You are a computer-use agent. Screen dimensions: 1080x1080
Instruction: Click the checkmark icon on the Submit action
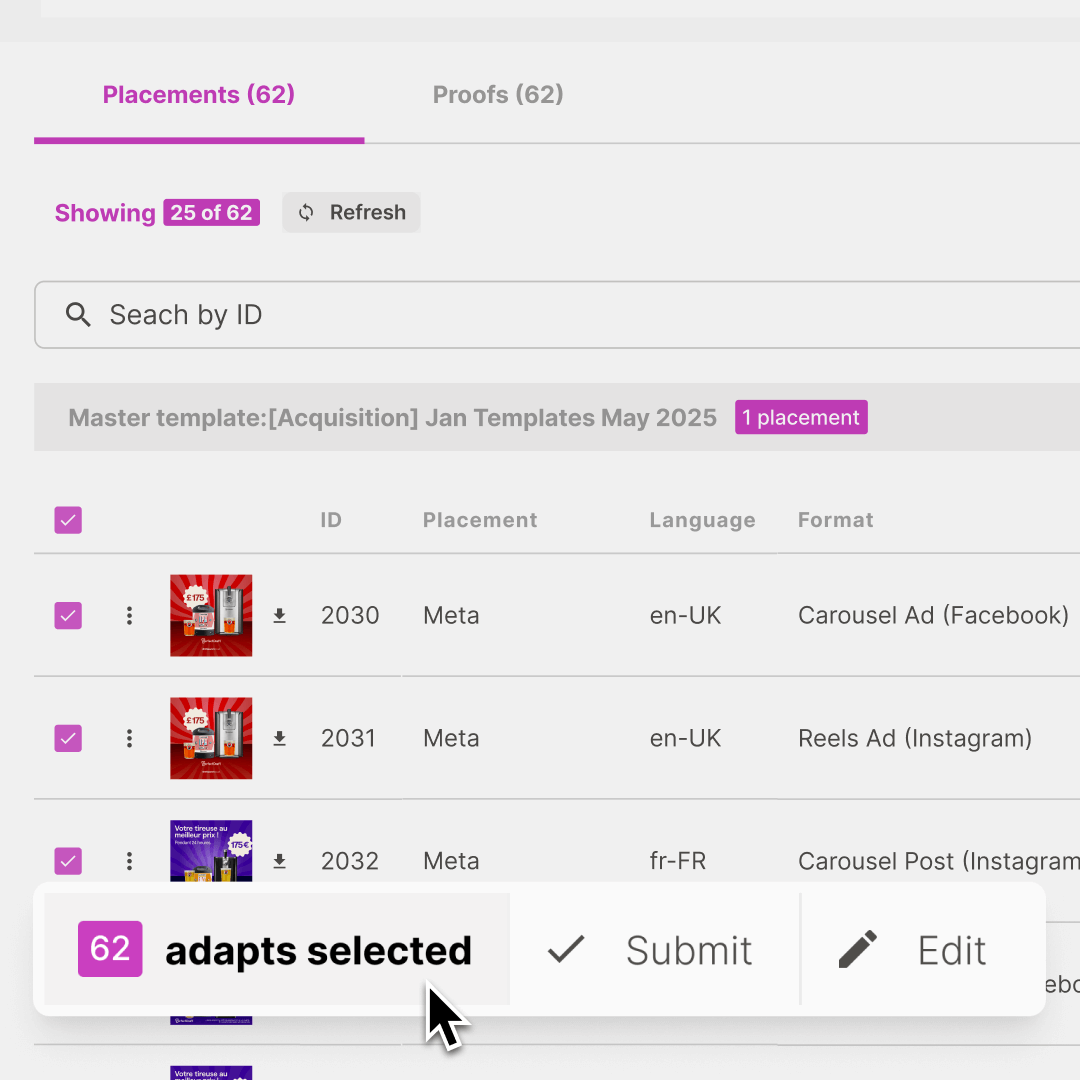pyautogui.click(x=566, y=950)
